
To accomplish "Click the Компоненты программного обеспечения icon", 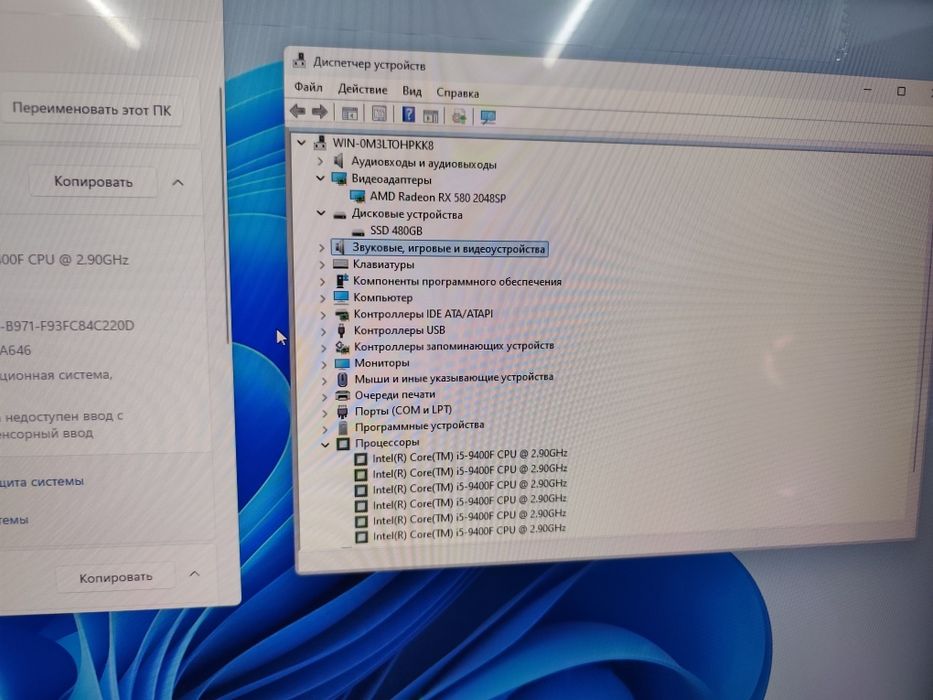I will tap(342, 280).
